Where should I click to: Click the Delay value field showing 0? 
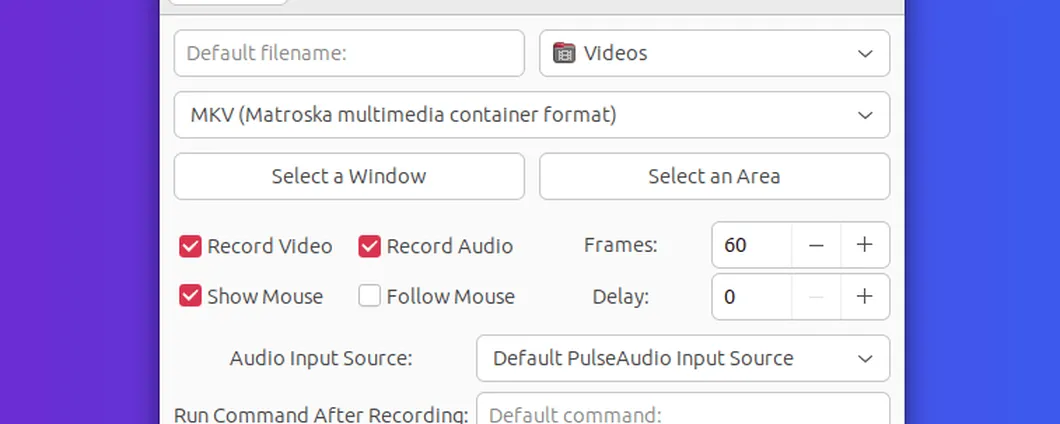pyautogui.click(x=752, y=297)
